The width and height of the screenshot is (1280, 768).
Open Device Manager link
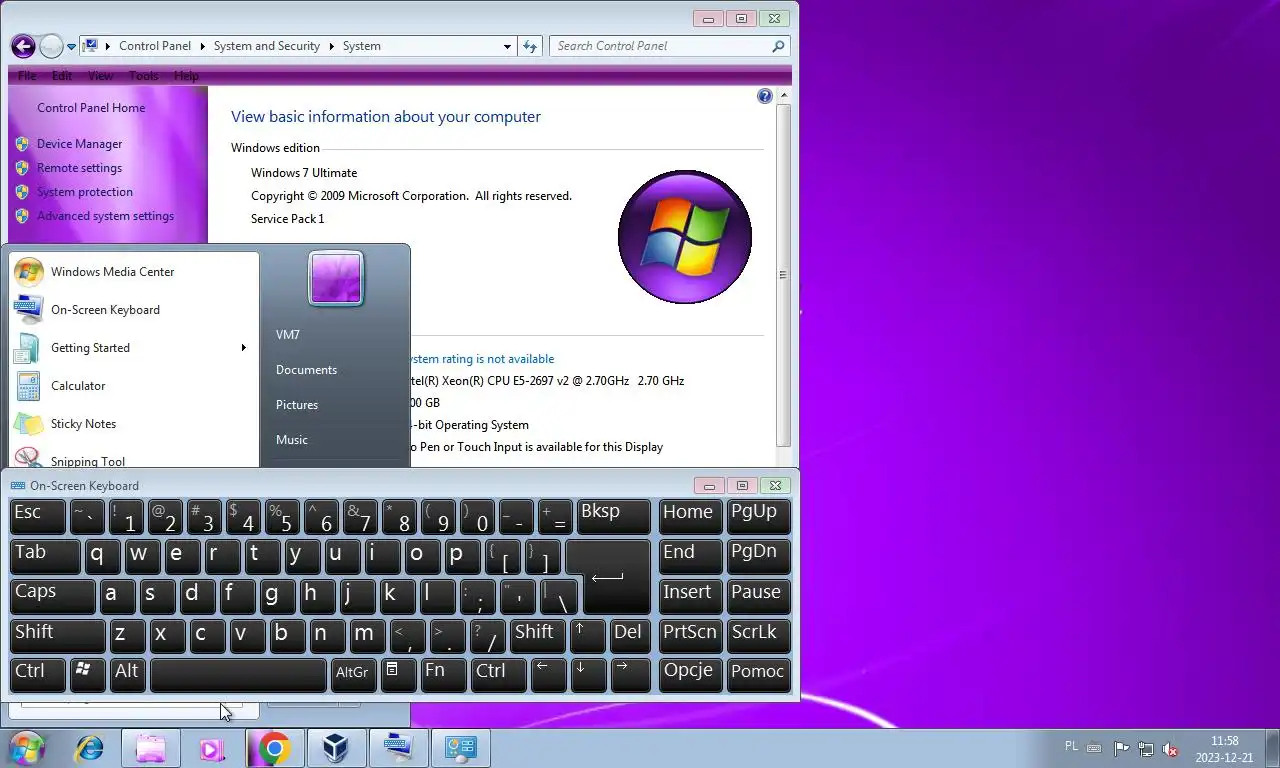tap(79, 144)
